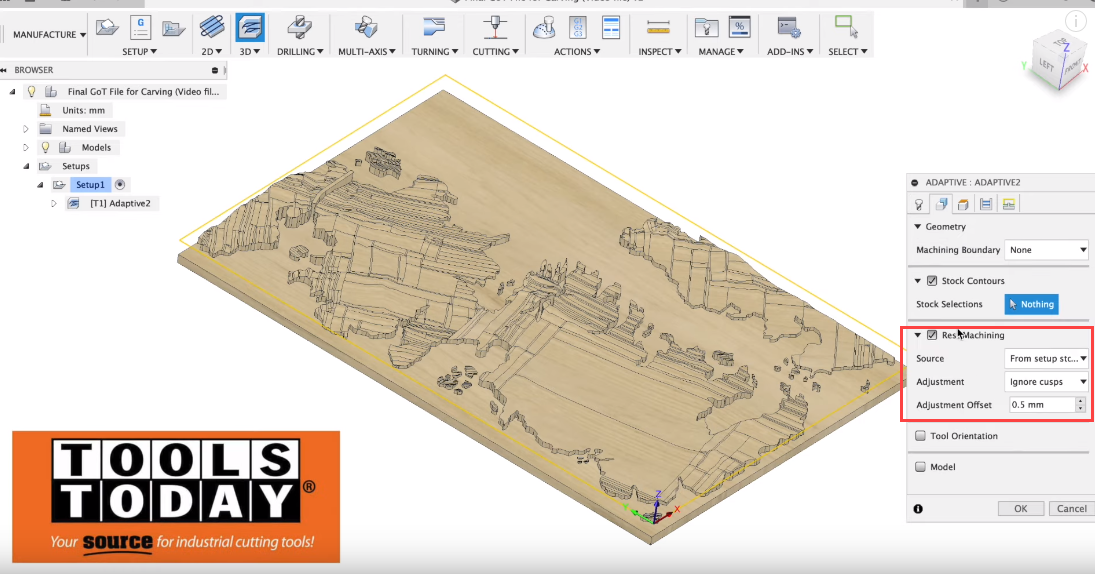
Task: Open the Adjustment Ignore cusps dropdown
Action: 1046,382
